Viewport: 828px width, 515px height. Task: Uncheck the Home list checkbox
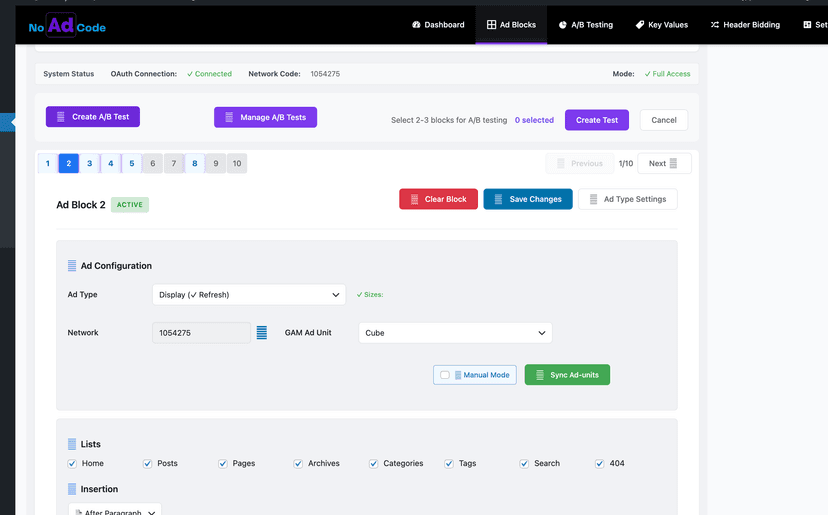click(72, 464)
